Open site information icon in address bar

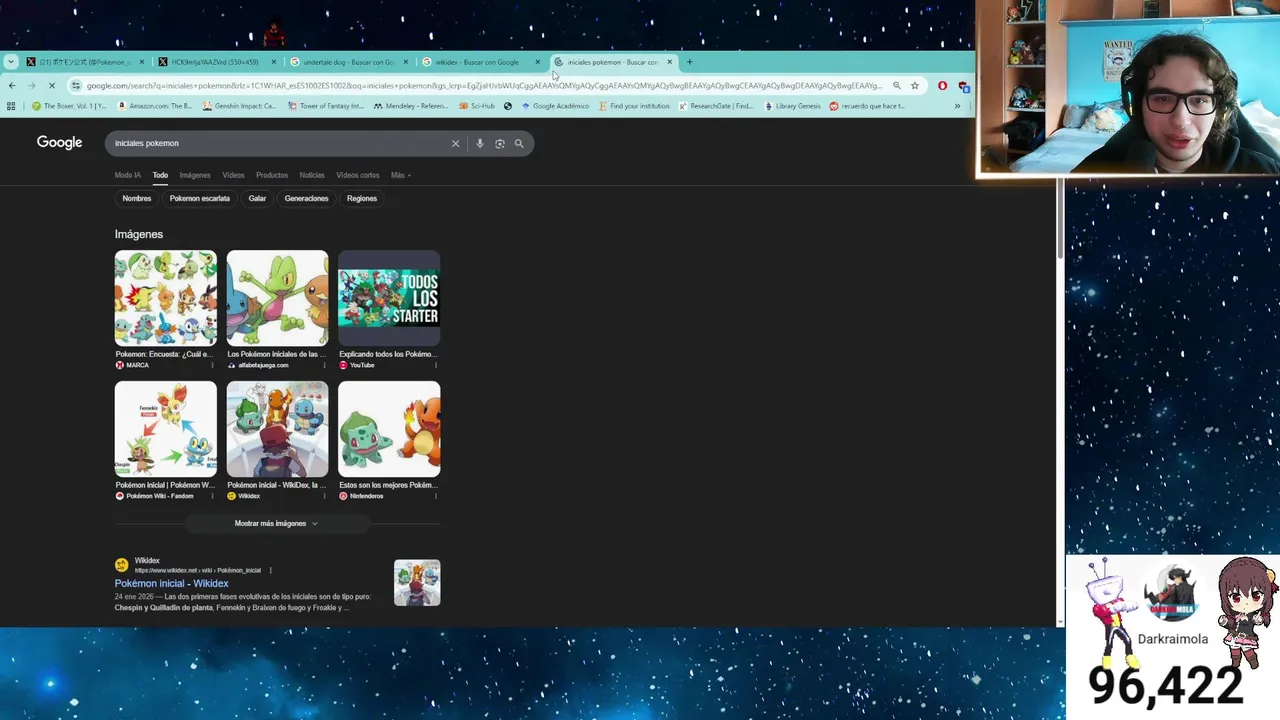click(x=76, y=86)
